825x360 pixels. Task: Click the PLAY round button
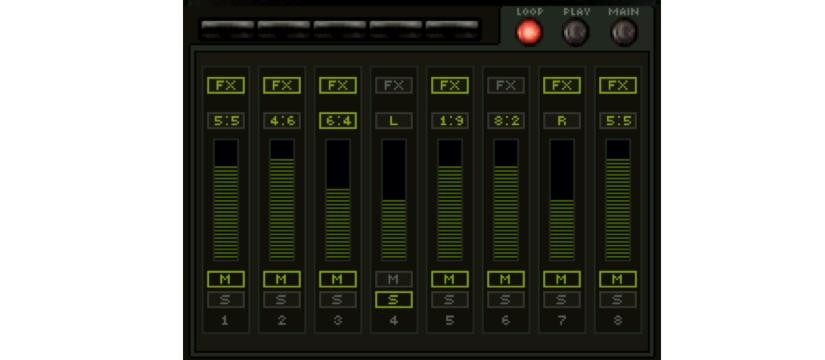[576, 33]
